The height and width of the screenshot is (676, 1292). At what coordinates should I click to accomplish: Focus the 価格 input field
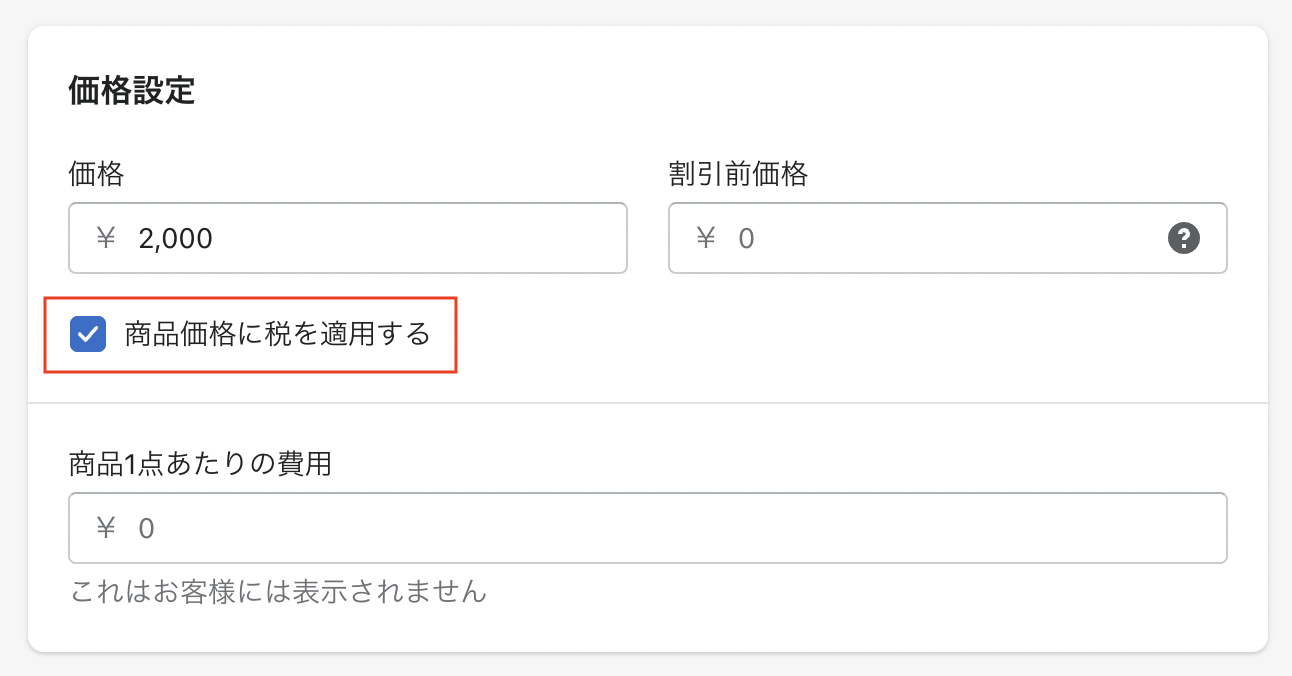(400, 238)
